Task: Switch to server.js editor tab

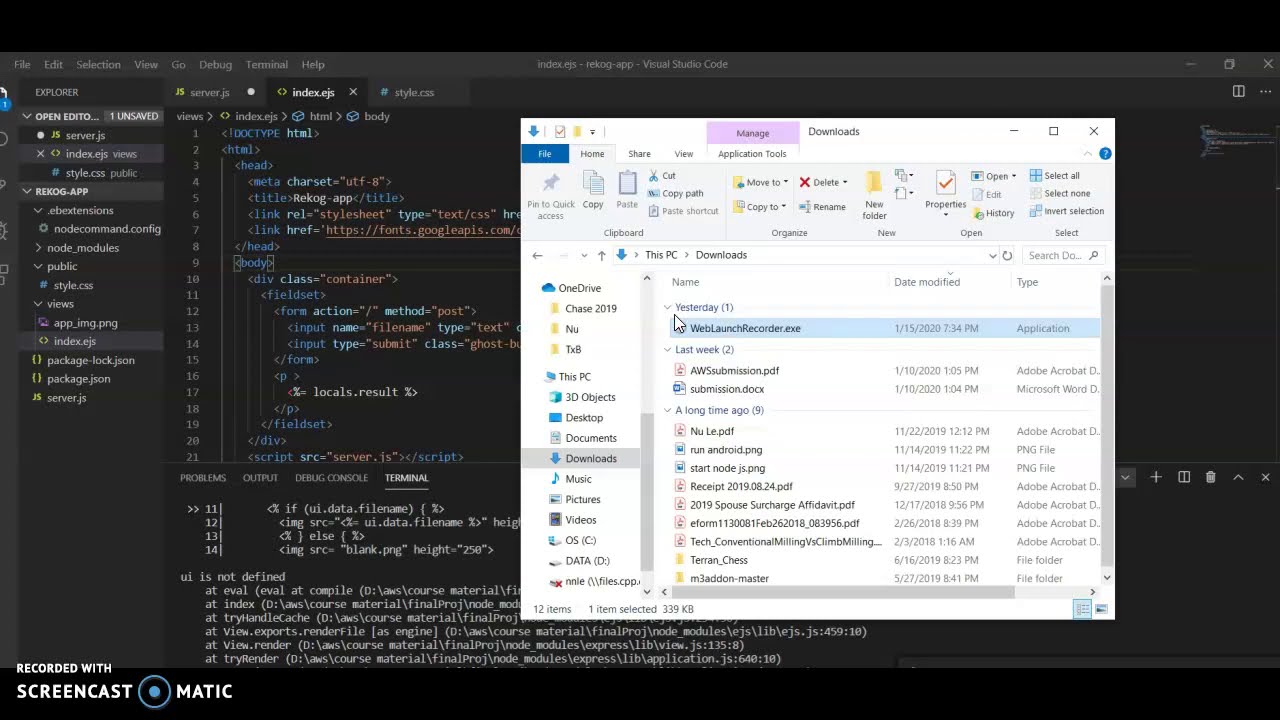Action: [209, 92]
